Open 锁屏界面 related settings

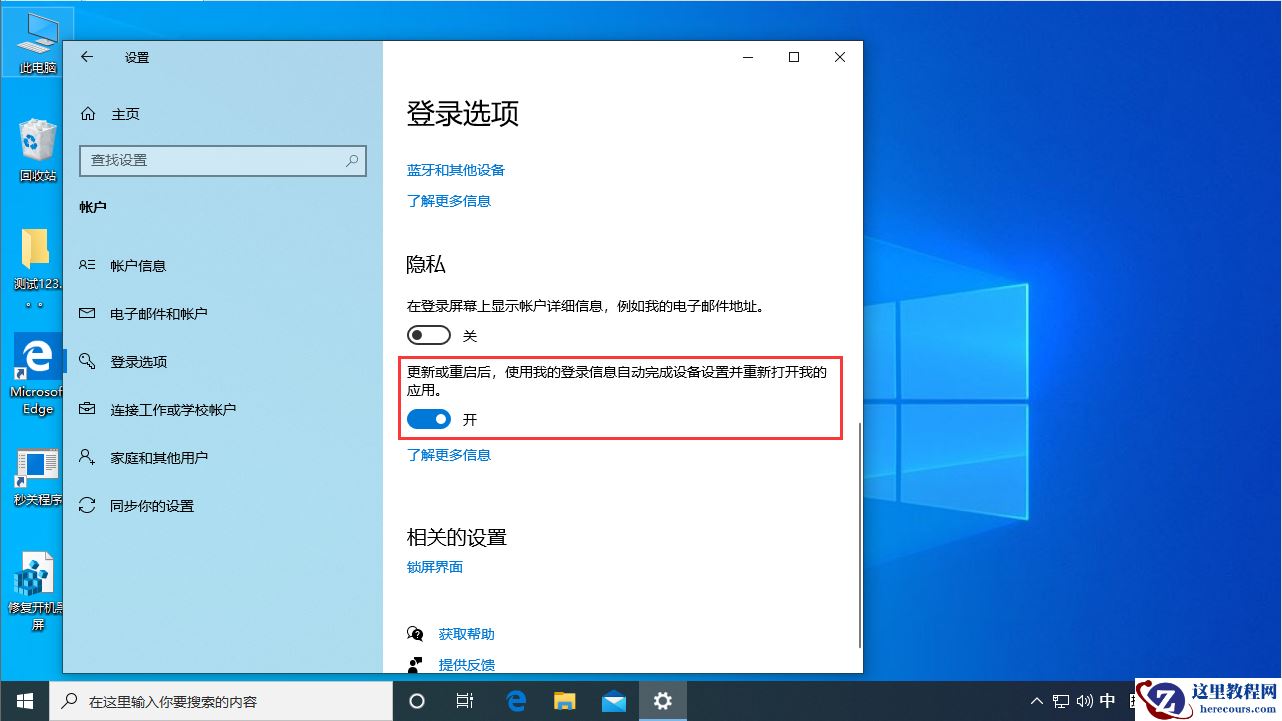click(x=434, y=566)
